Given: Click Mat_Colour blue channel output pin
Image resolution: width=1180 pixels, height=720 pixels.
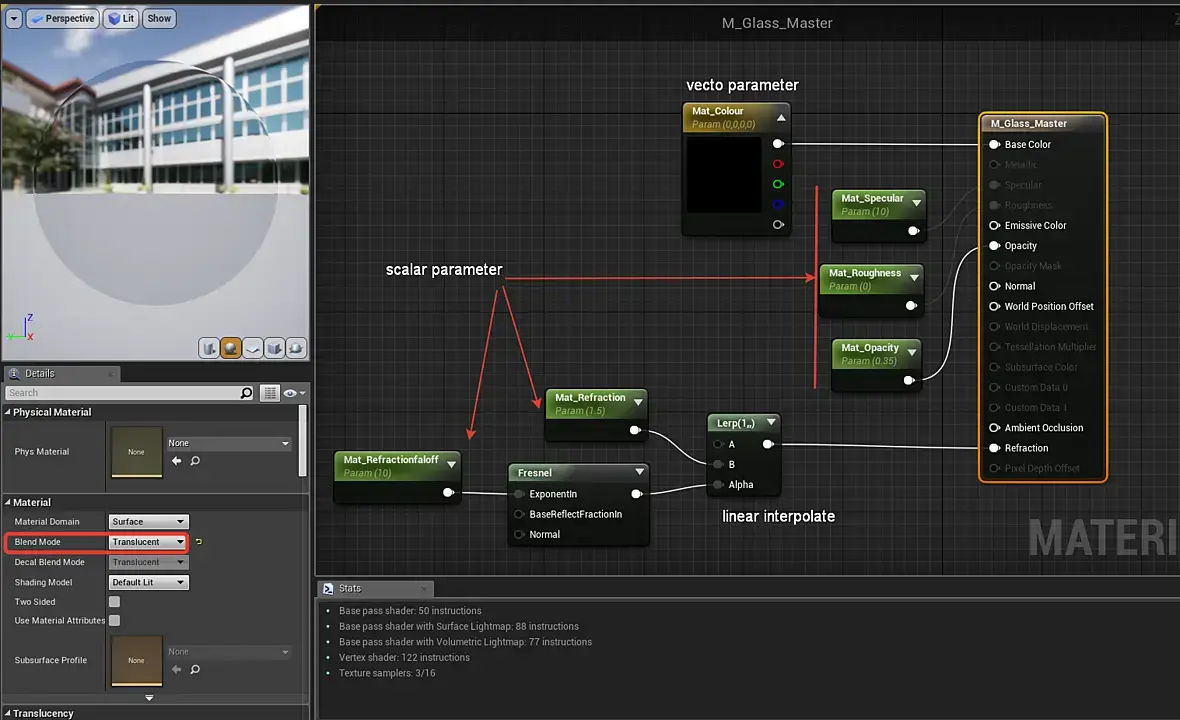Looking at the screenshot, I should [x=778, y=204].
